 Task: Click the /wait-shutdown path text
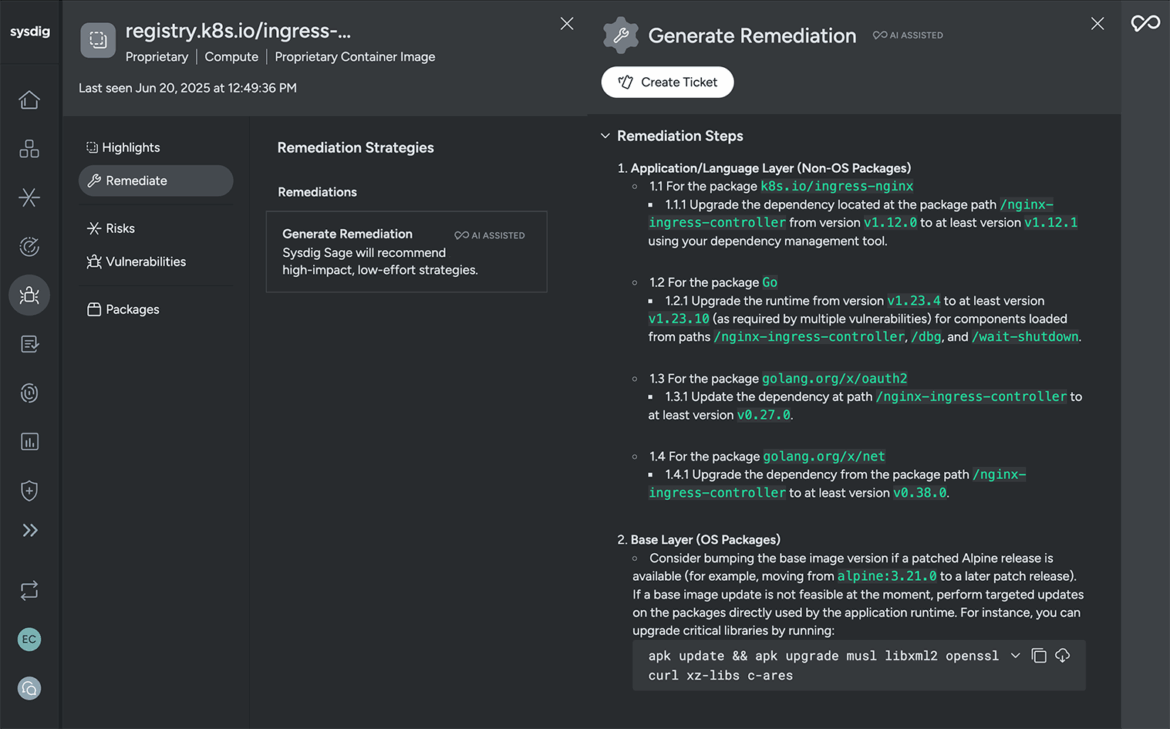1025,337
